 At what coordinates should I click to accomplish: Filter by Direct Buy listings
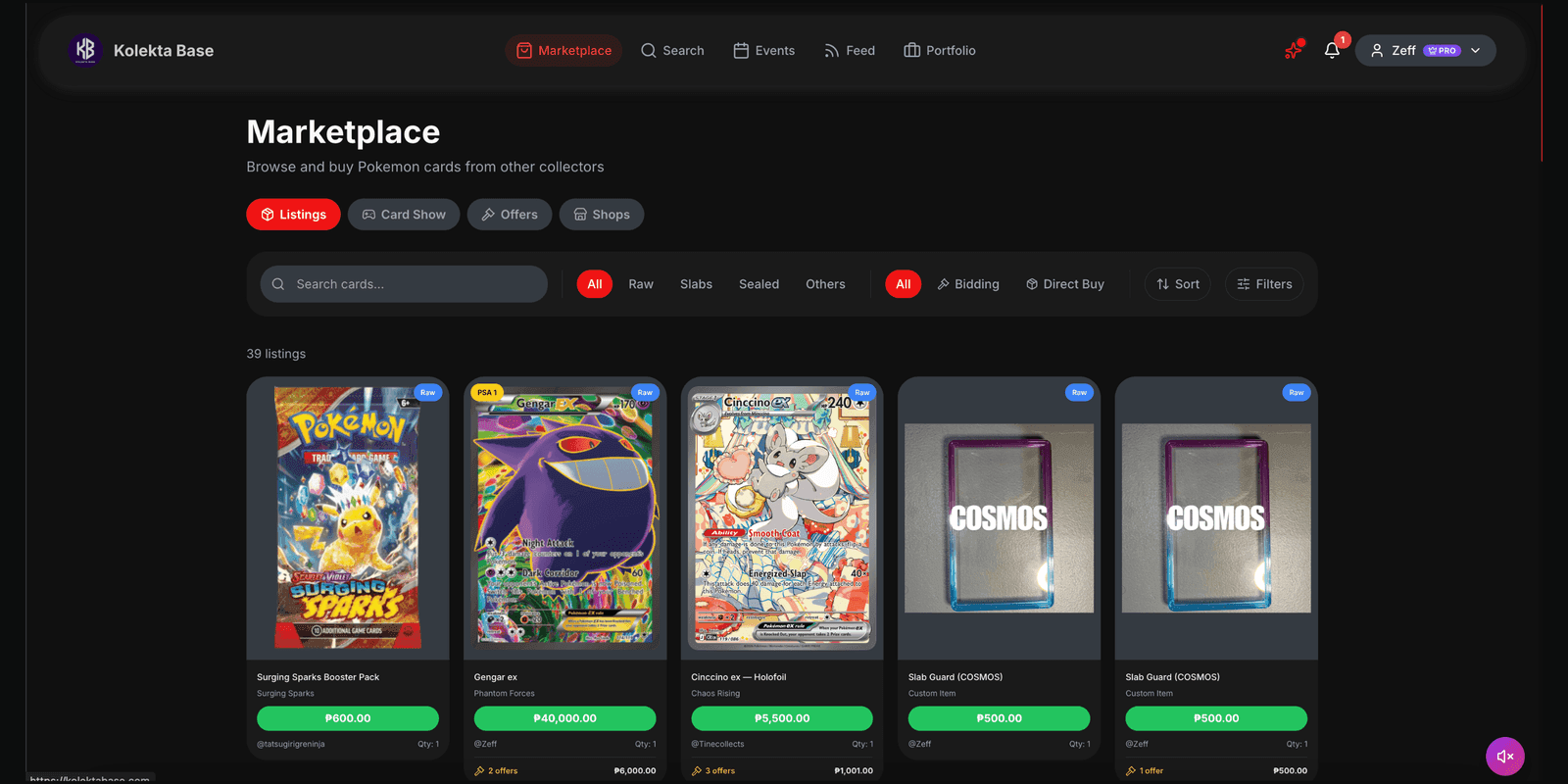(x=1065, y=284)
